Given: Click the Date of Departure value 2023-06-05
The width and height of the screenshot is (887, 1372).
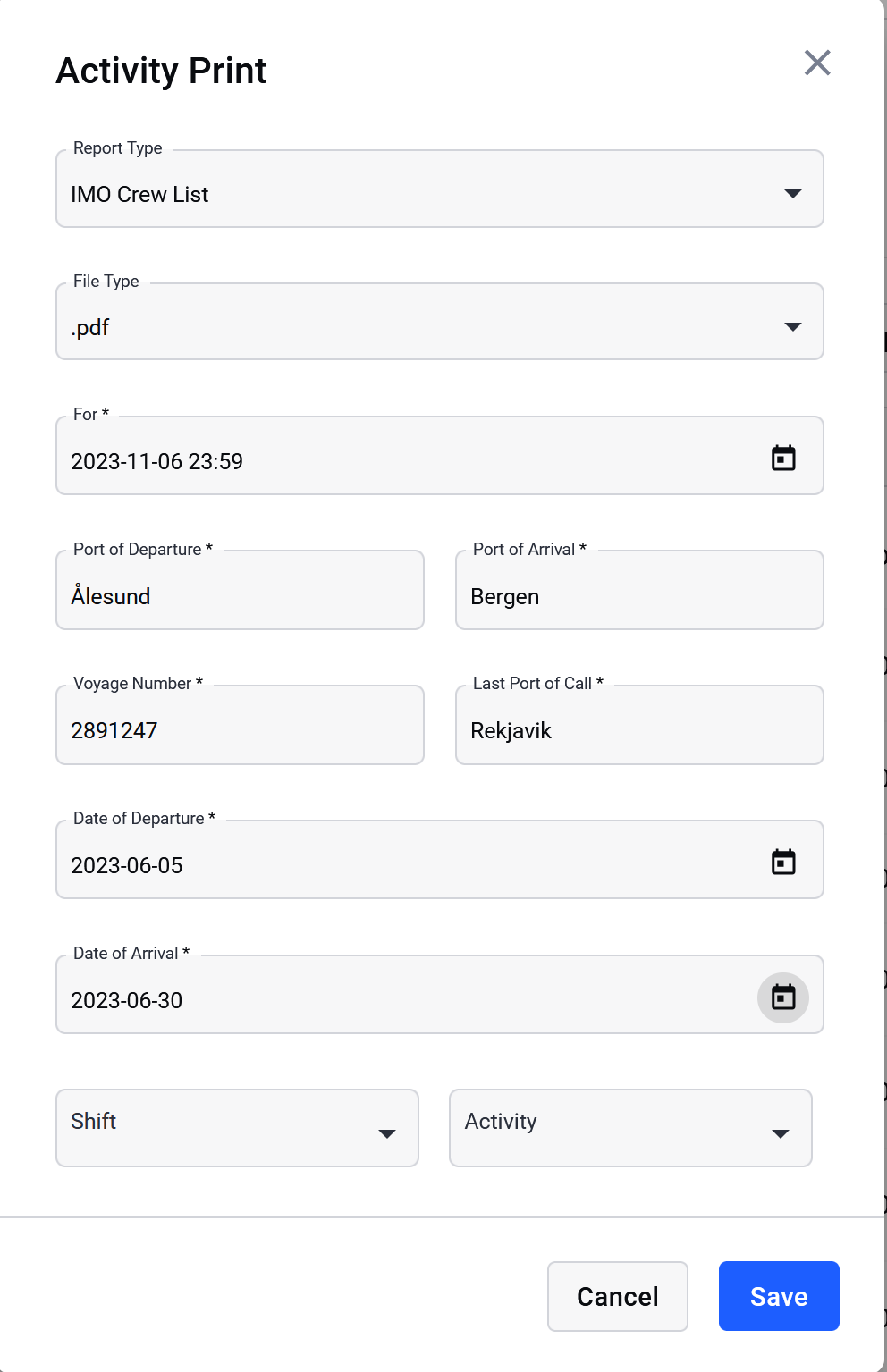Looking at the screenshot, I should pos(127,865).
